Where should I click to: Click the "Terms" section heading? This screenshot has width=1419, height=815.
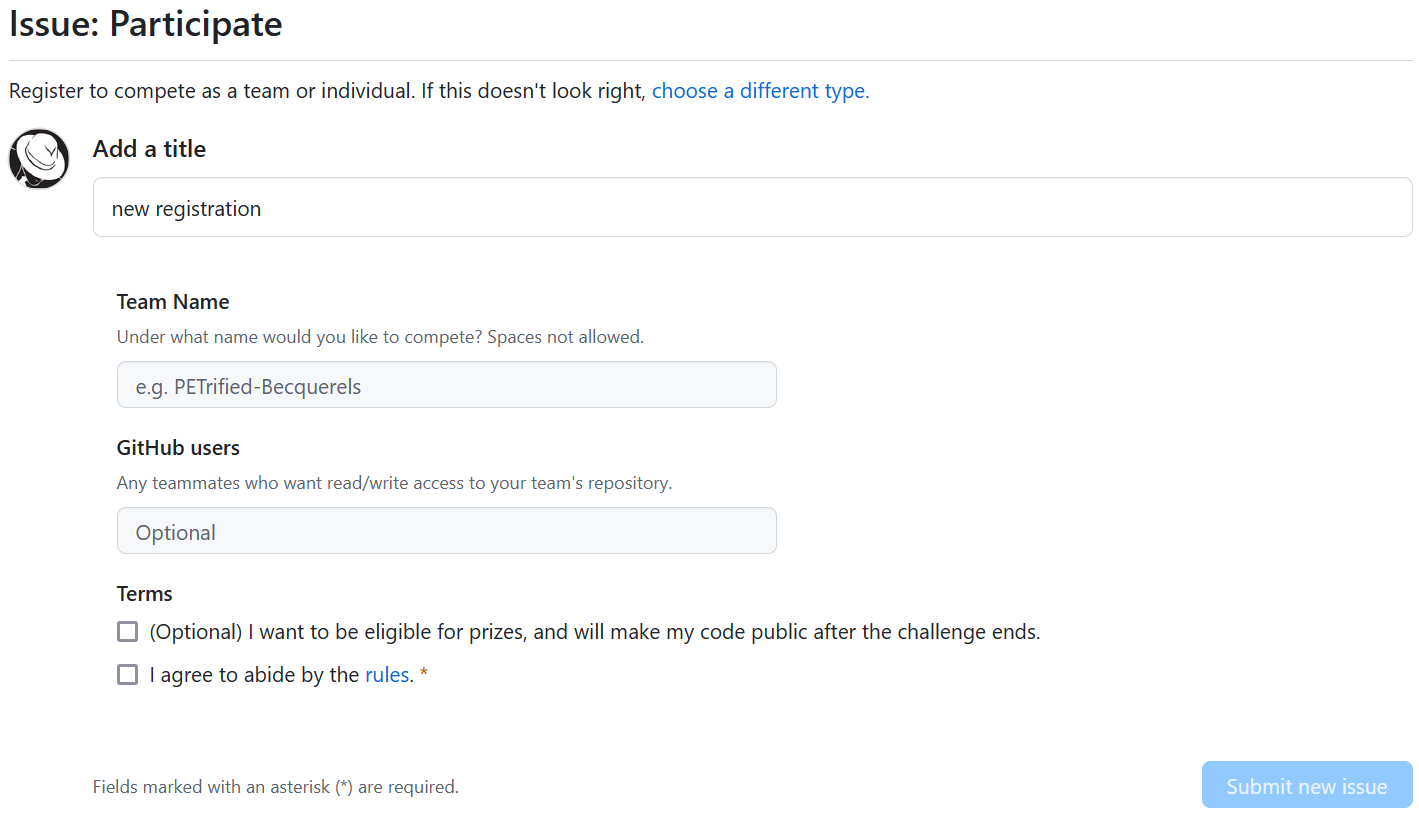(145, 594)
